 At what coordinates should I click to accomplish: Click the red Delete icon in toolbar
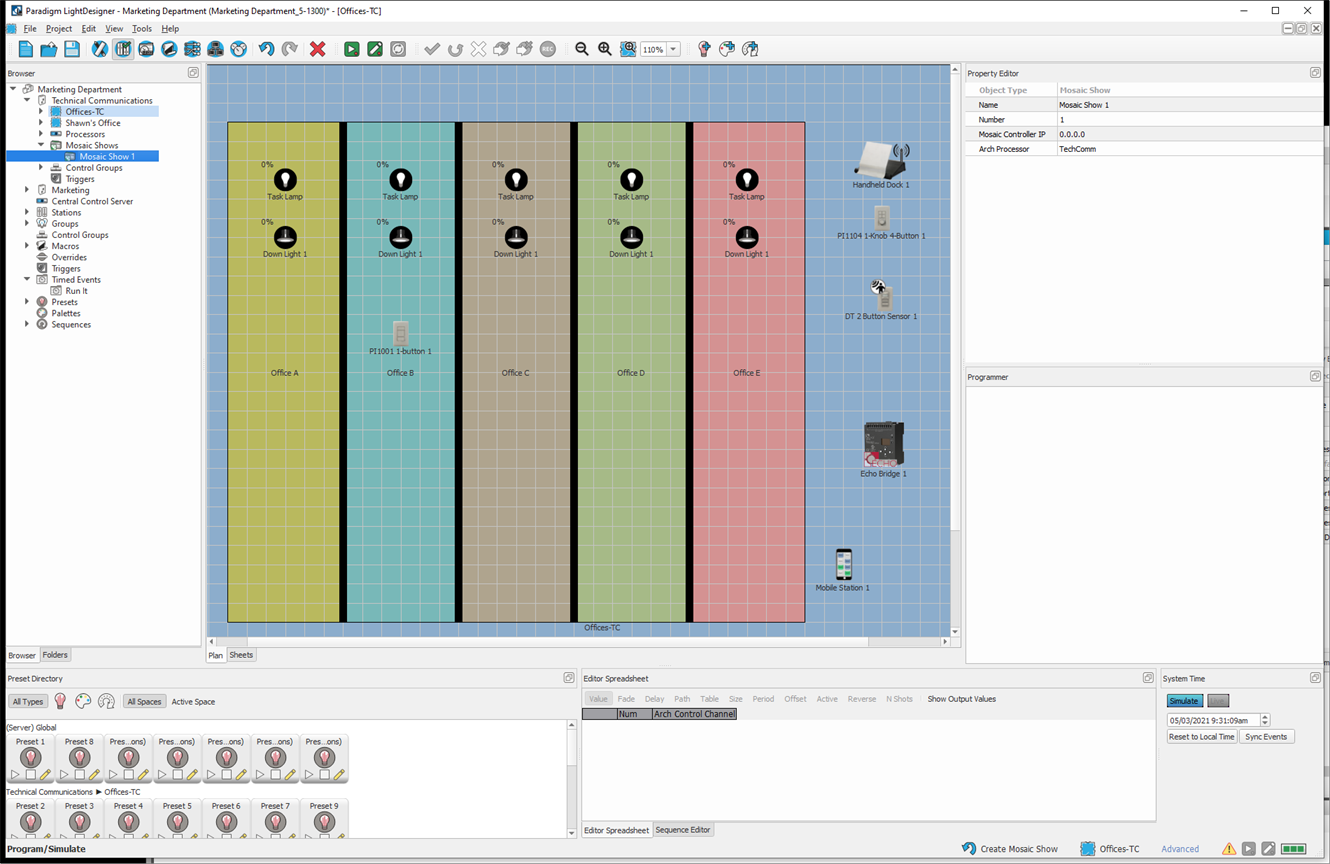(x=318, y=49)
